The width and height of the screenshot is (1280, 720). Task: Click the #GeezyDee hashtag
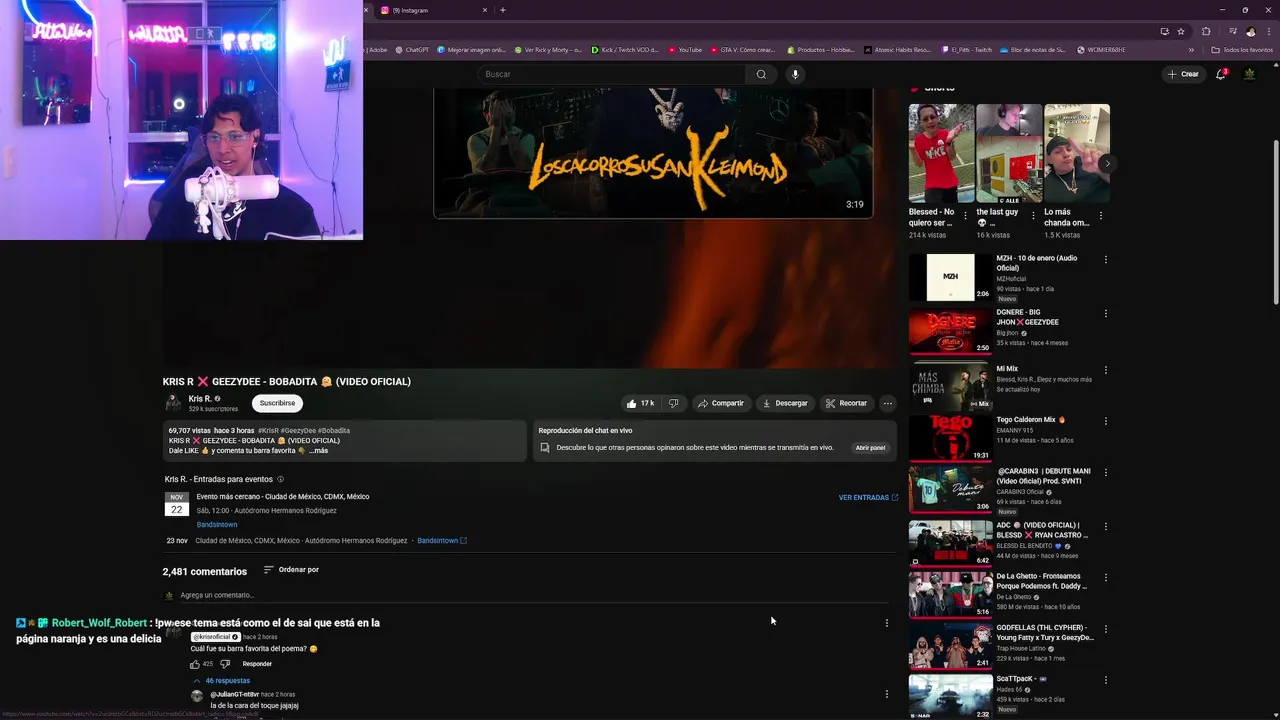click(298, 431)
